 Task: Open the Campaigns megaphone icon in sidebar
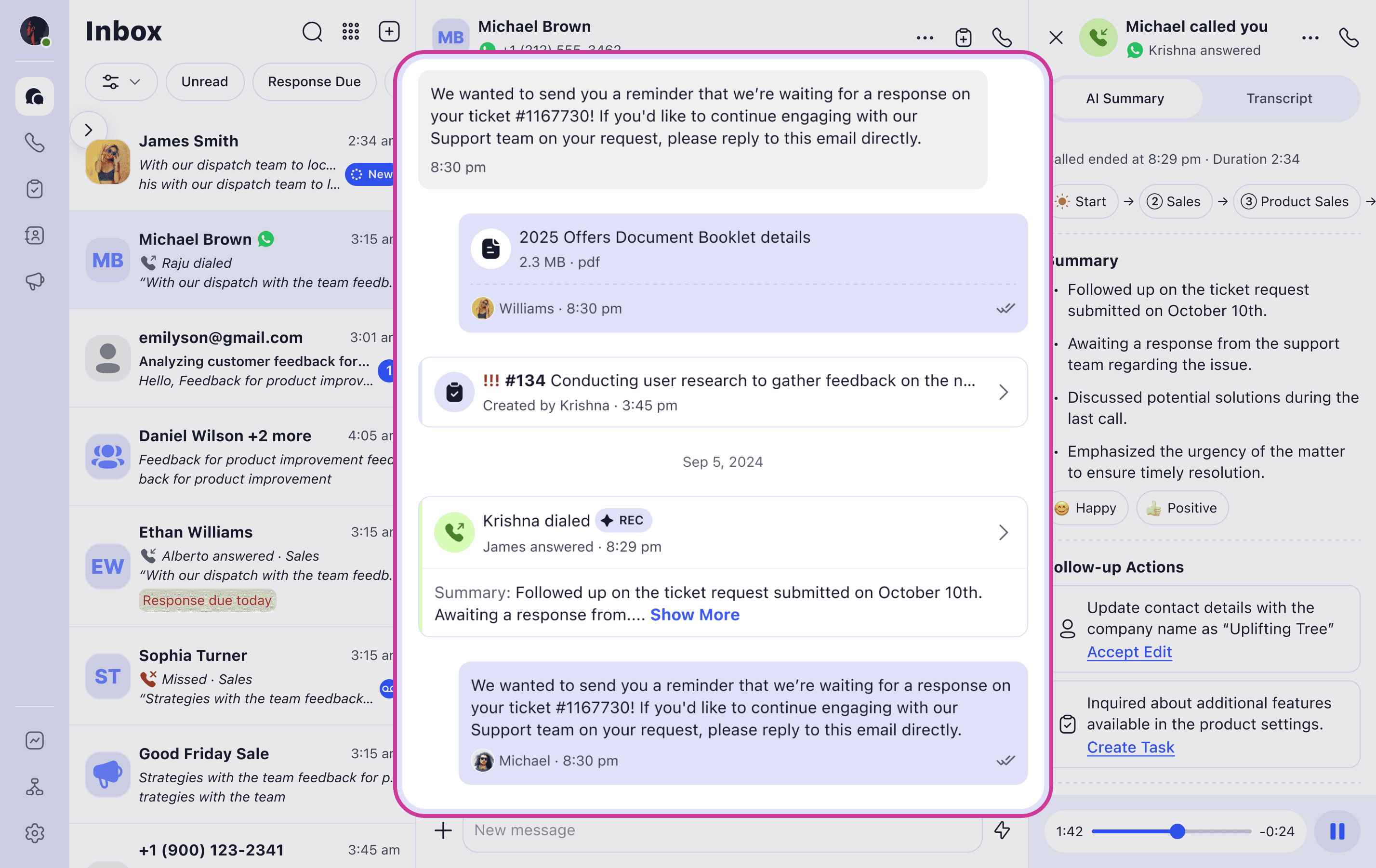tap(34, 281)
